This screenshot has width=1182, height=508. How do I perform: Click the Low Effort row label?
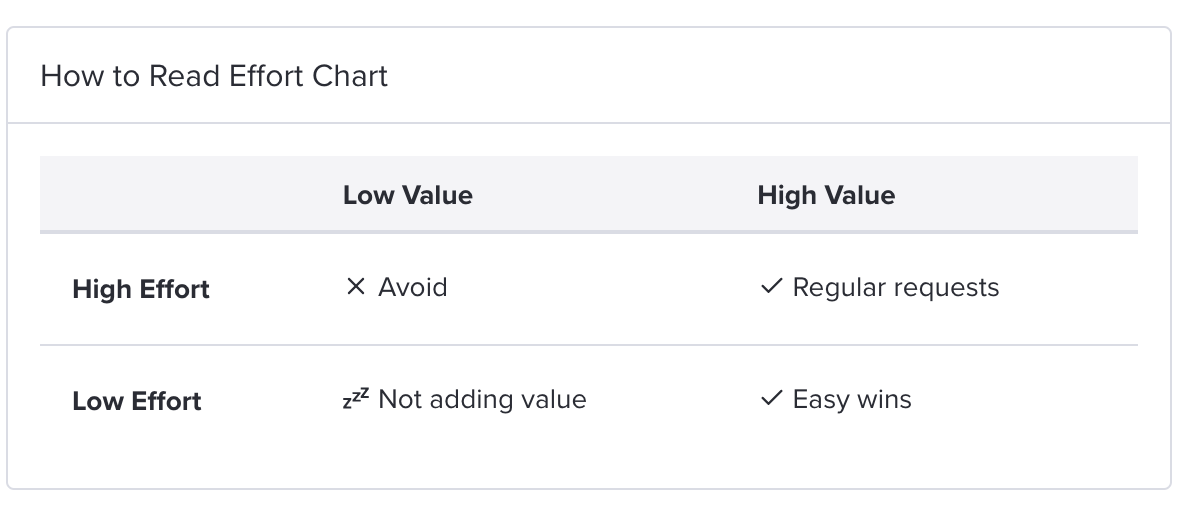(x=136, y=401)
